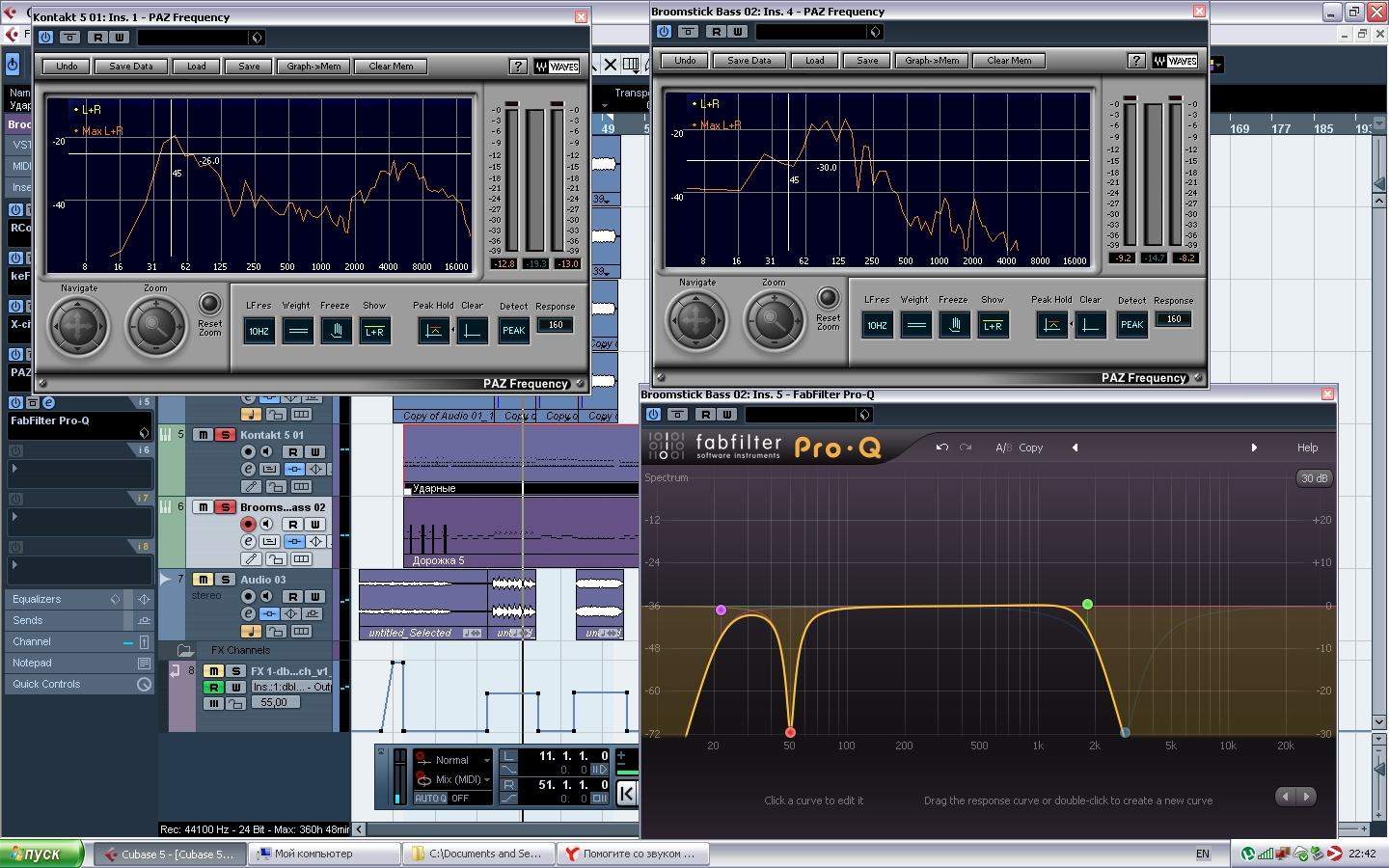Expand the Equalizers inspector section
1389x868 pixels.
tap(37, 600)
